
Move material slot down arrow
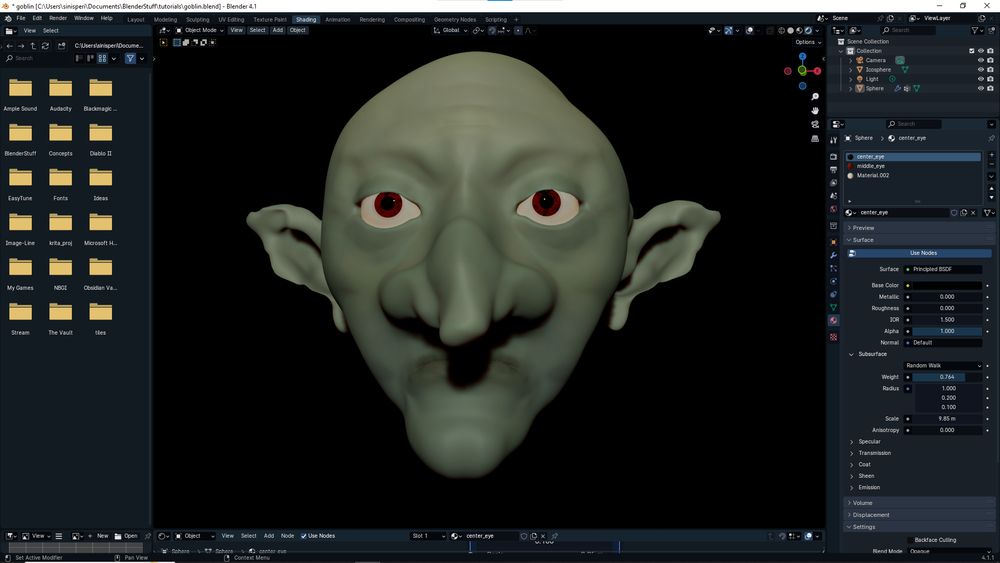[991, 196]
